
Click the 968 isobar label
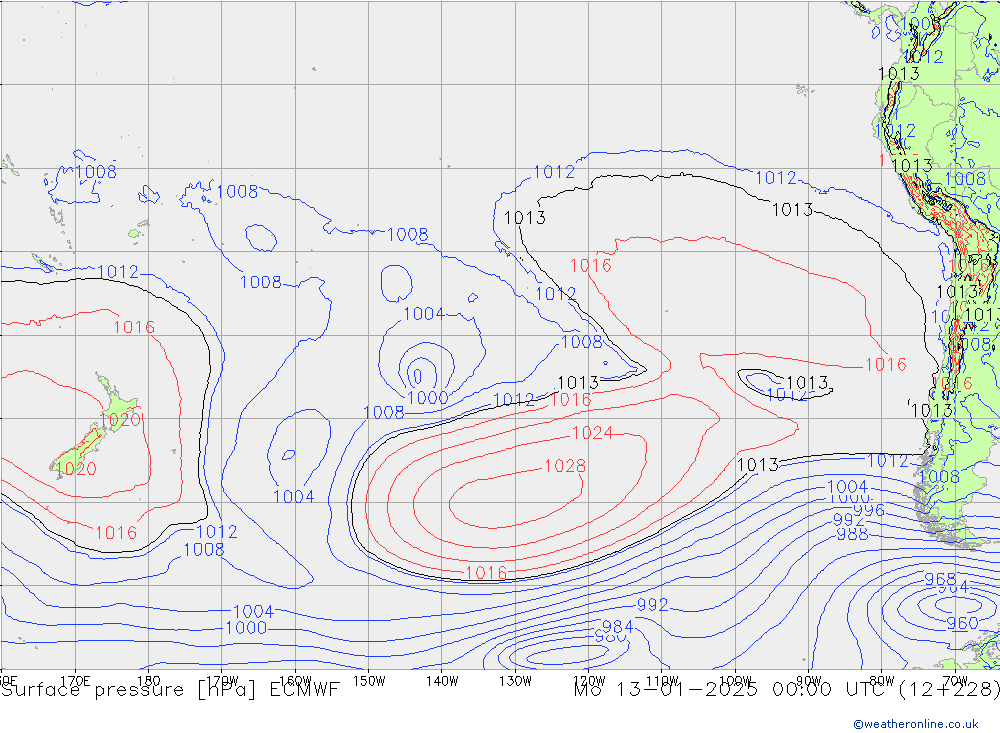[x=940, y=580]
